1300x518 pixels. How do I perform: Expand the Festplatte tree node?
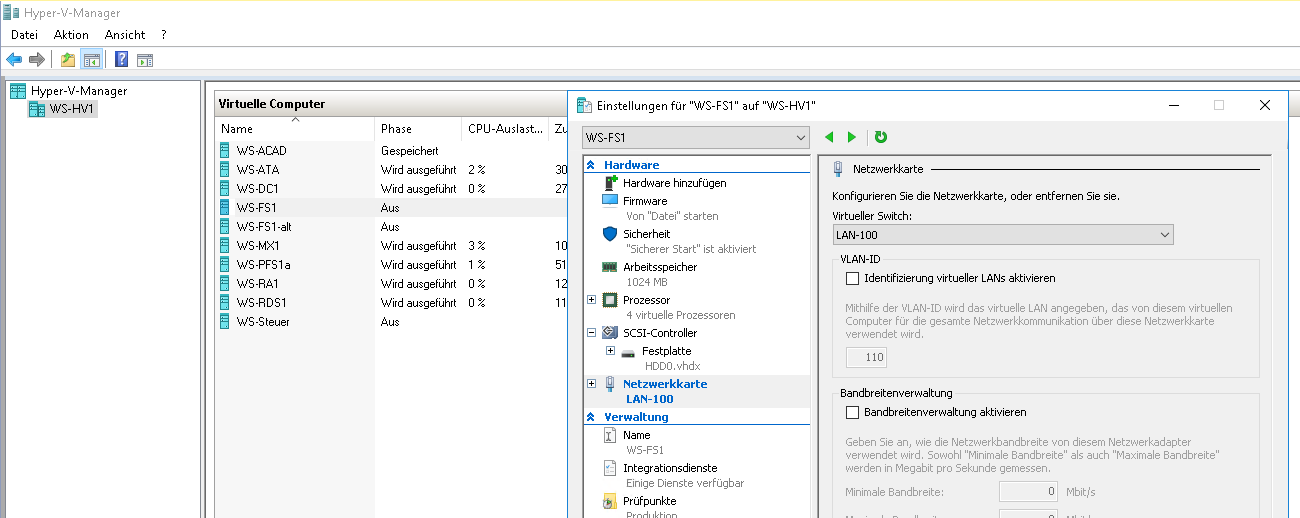coord(610,351)
